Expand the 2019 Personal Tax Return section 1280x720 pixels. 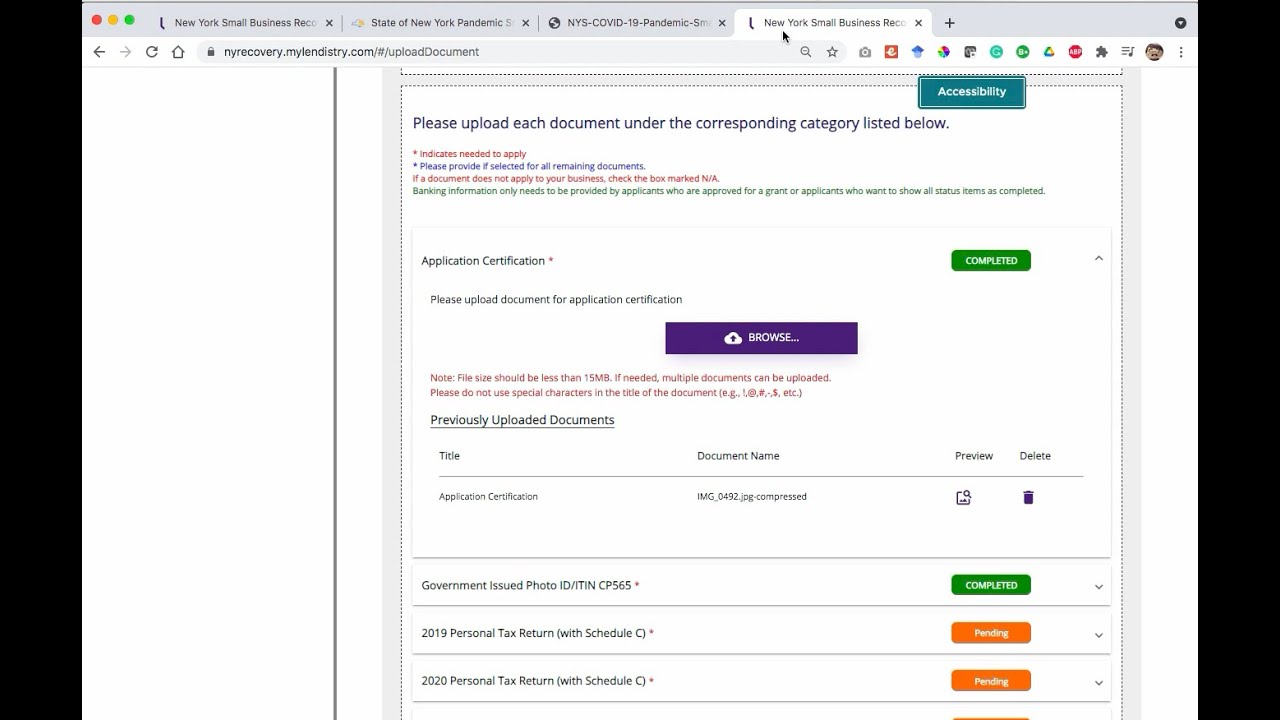pos(1098,634)
